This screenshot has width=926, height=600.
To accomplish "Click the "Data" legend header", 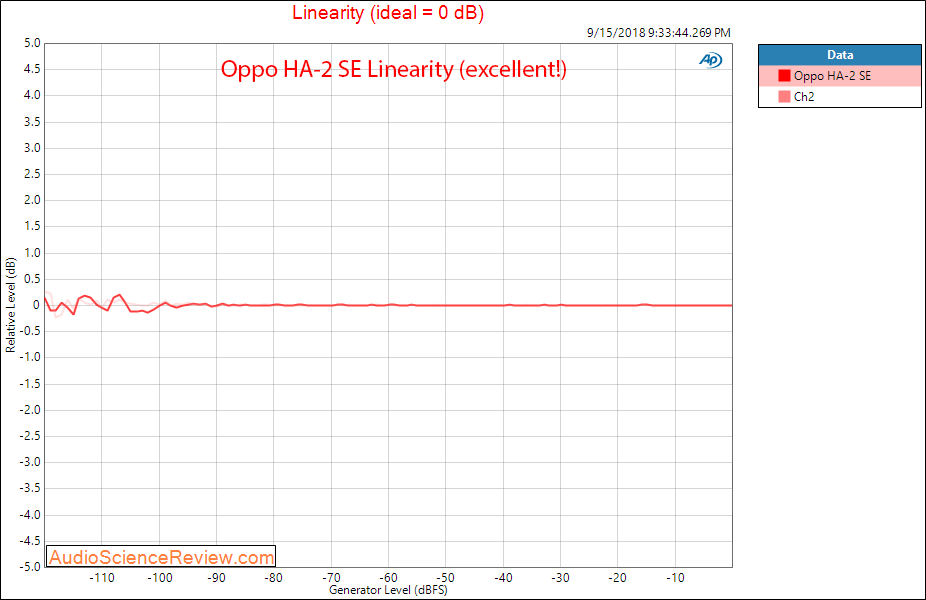I will [x=840, y=55].
